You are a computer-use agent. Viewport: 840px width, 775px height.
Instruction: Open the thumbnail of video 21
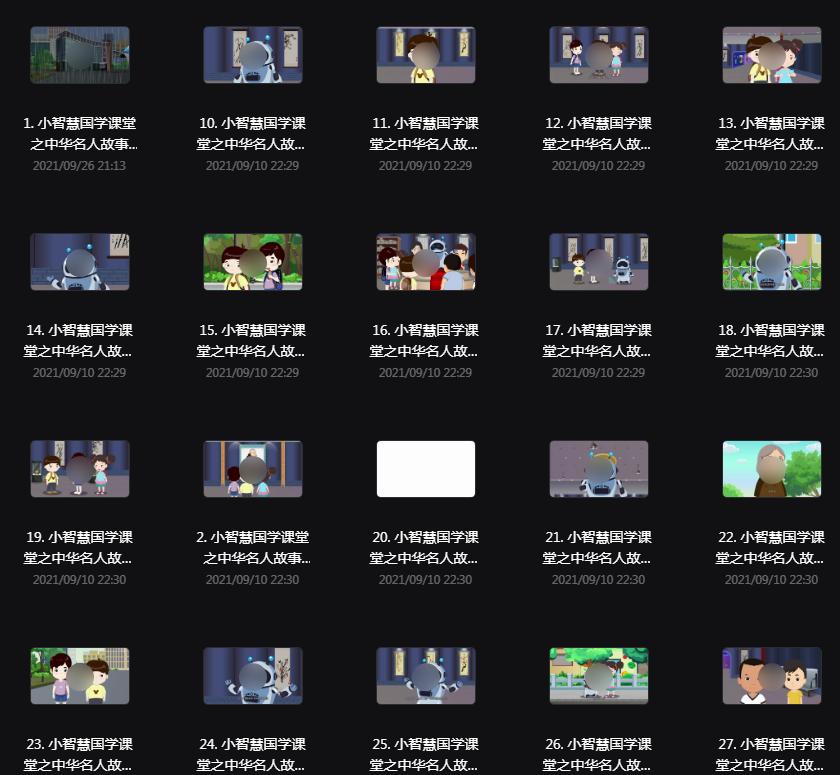[599, 469]
